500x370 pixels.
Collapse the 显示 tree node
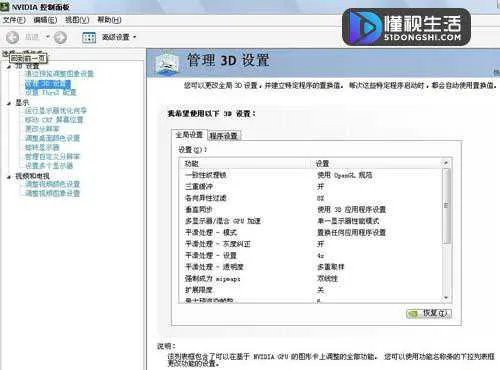tap(9, 104)
